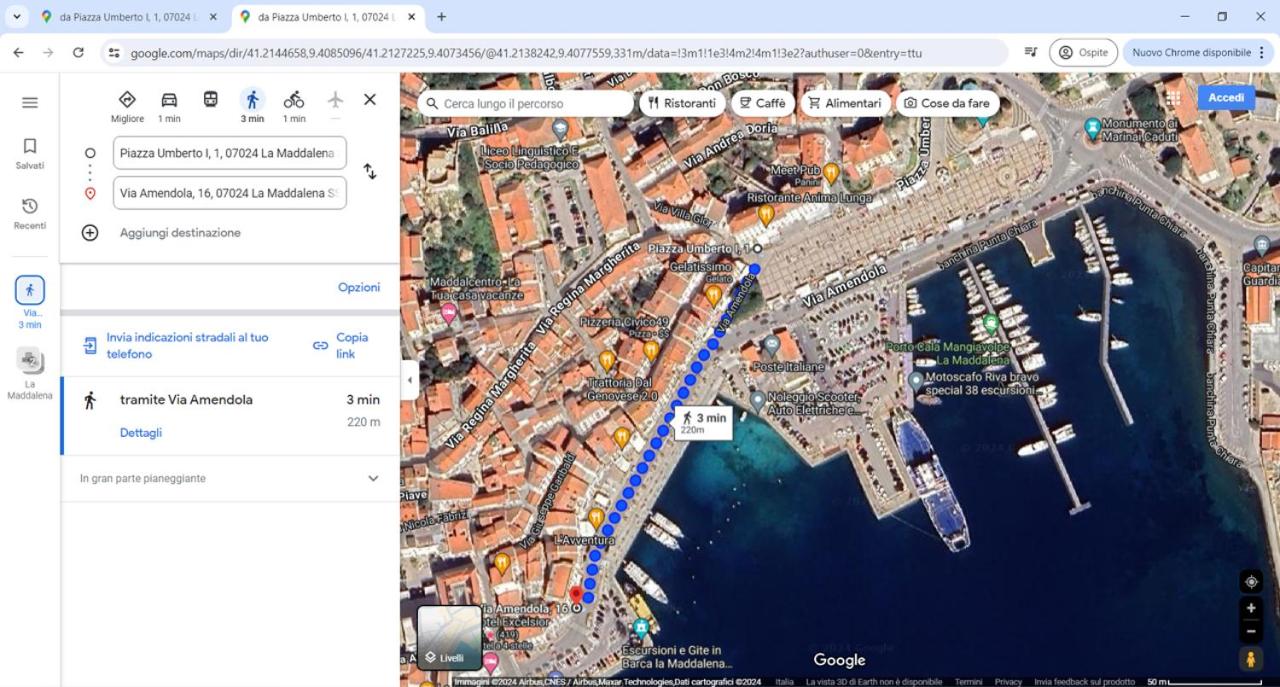The height and width of the screenshot is (687, 1280).
Task: Open Opzioni route options
Action: click(x=359, y=287)
